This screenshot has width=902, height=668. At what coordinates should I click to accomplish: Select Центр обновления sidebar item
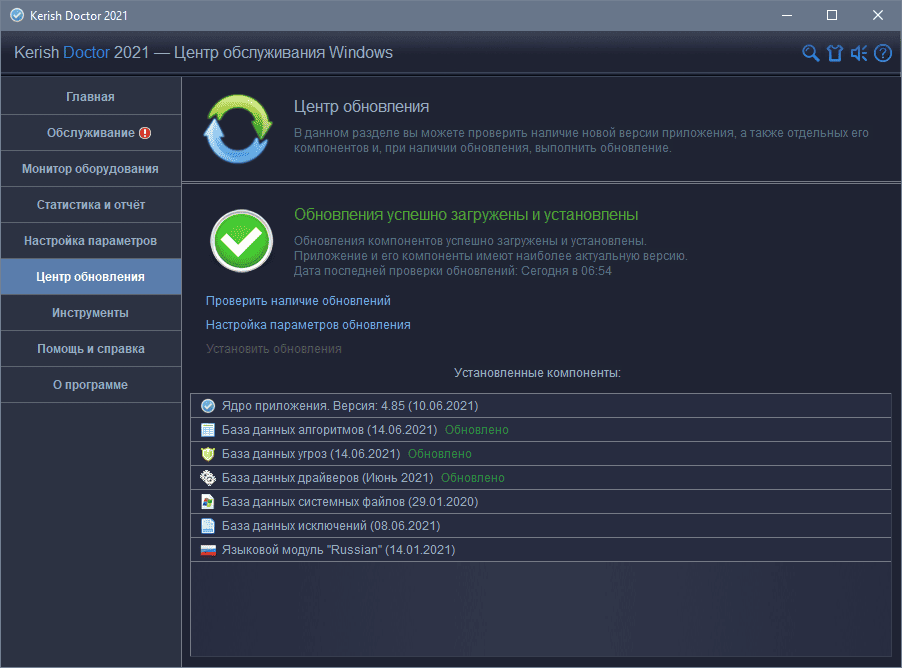(x=91, y=277)
